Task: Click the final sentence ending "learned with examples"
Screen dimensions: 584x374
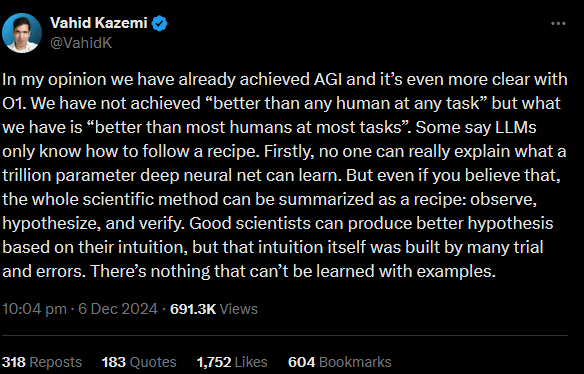Action: click(x=293, y=271)
